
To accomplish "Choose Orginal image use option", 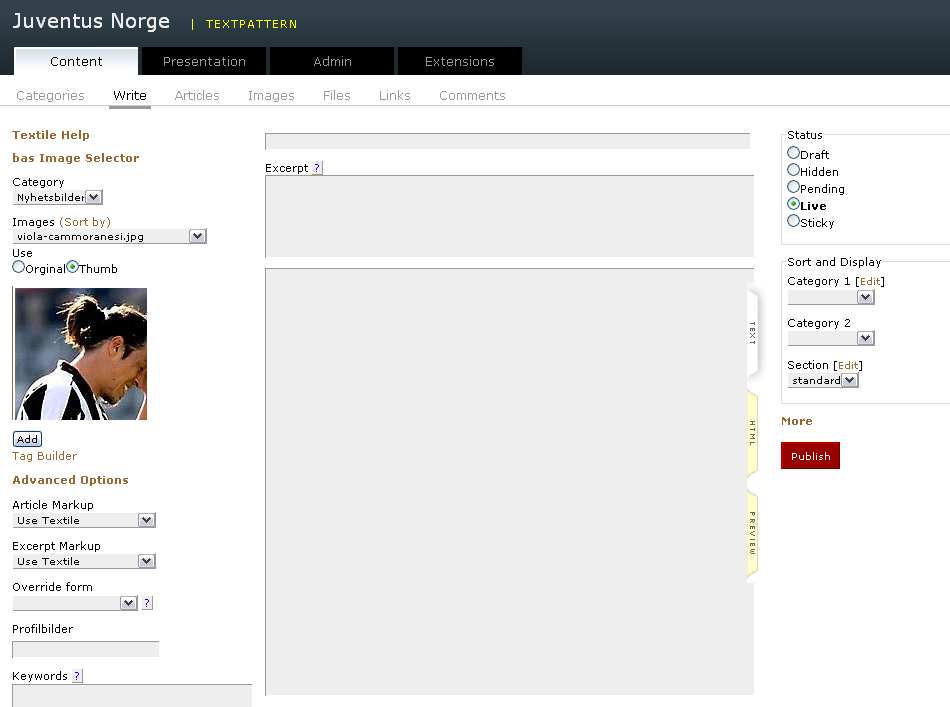I will (x=18, y=267).
